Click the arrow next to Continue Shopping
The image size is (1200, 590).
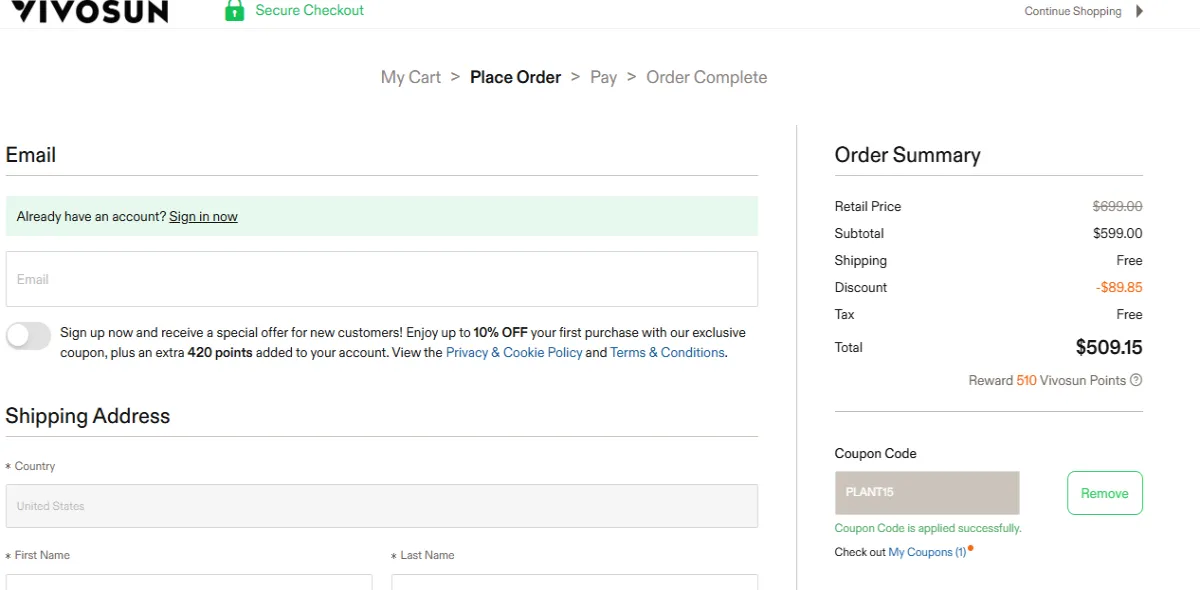(x=1139, y=11)
